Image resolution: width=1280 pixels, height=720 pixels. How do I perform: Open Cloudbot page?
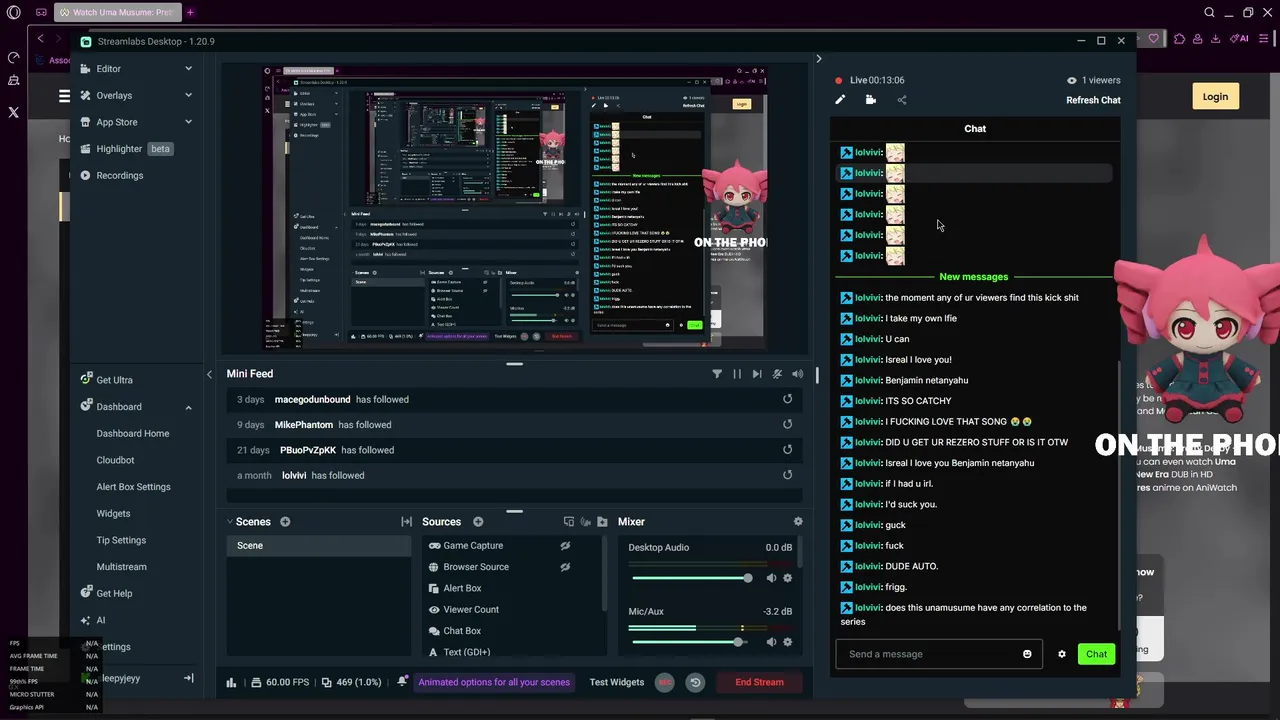115,460
